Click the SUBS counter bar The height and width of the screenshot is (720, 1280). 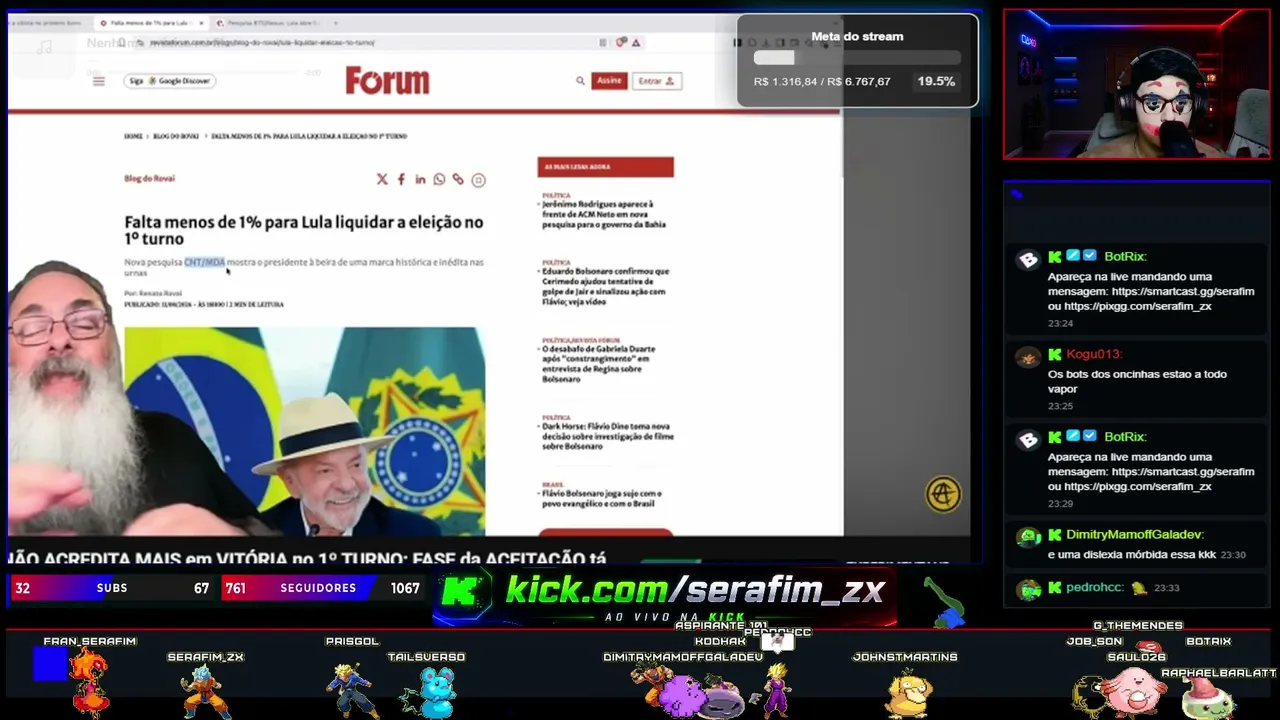click(111, 588)
